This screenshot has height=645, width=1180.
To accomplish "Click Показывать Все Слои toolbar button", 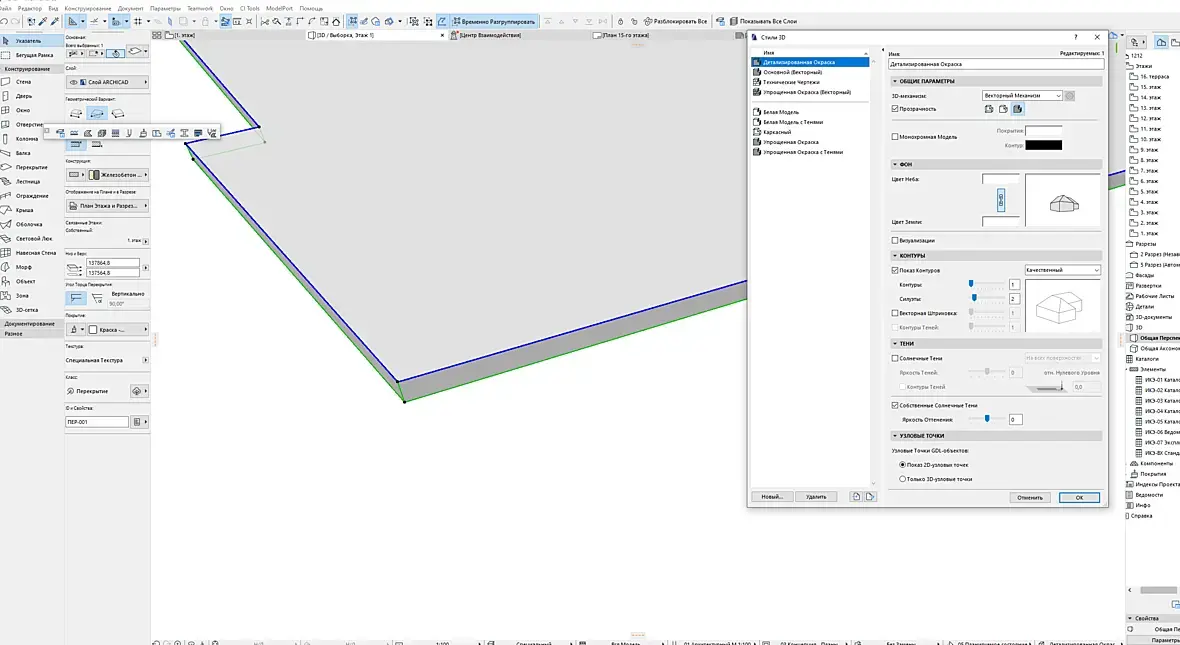I will pyautogui.click(x=763, y=21).
